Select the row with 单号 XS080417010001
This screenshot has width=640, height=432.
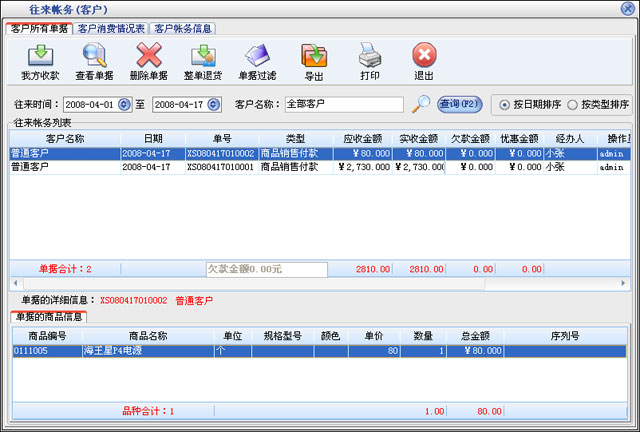[x=220, y=168]
